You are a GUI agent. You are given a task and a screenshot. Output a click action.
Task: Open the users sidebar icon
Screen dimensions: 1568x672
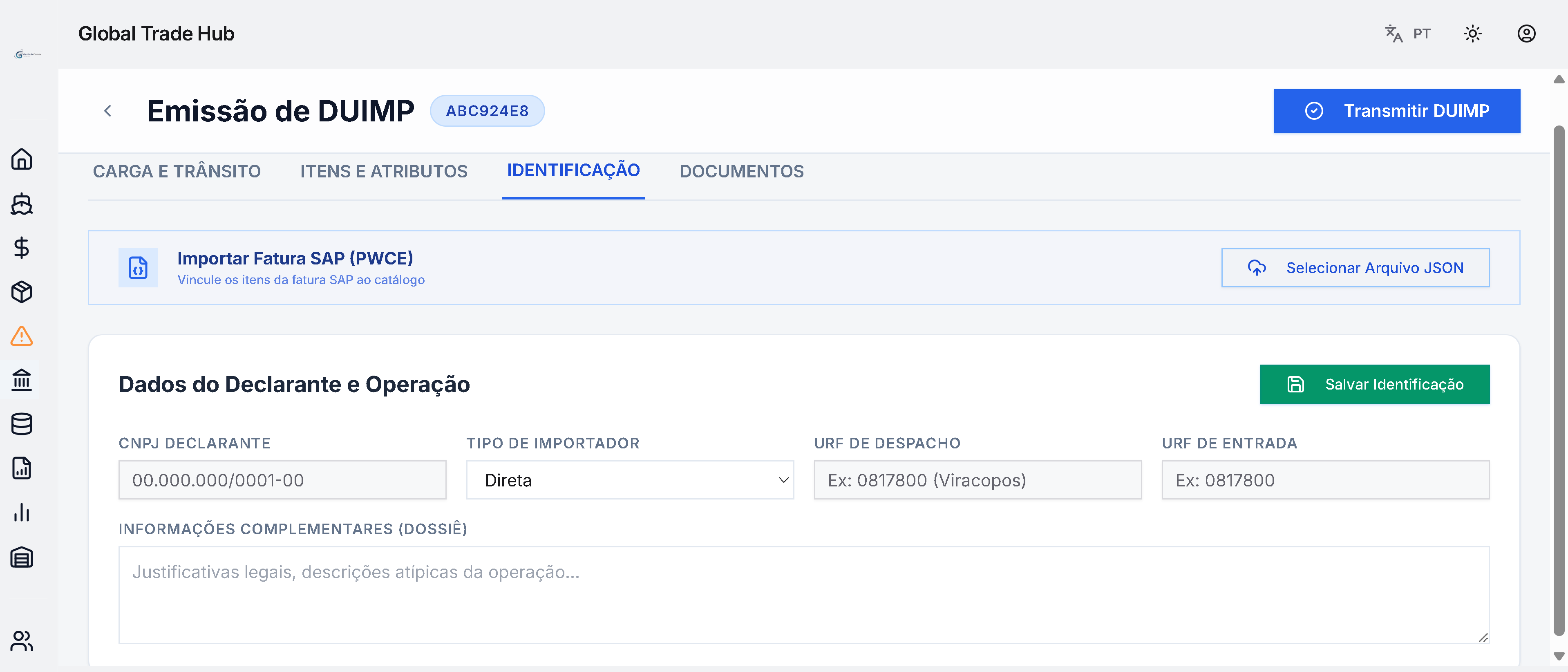click(22, 641)
